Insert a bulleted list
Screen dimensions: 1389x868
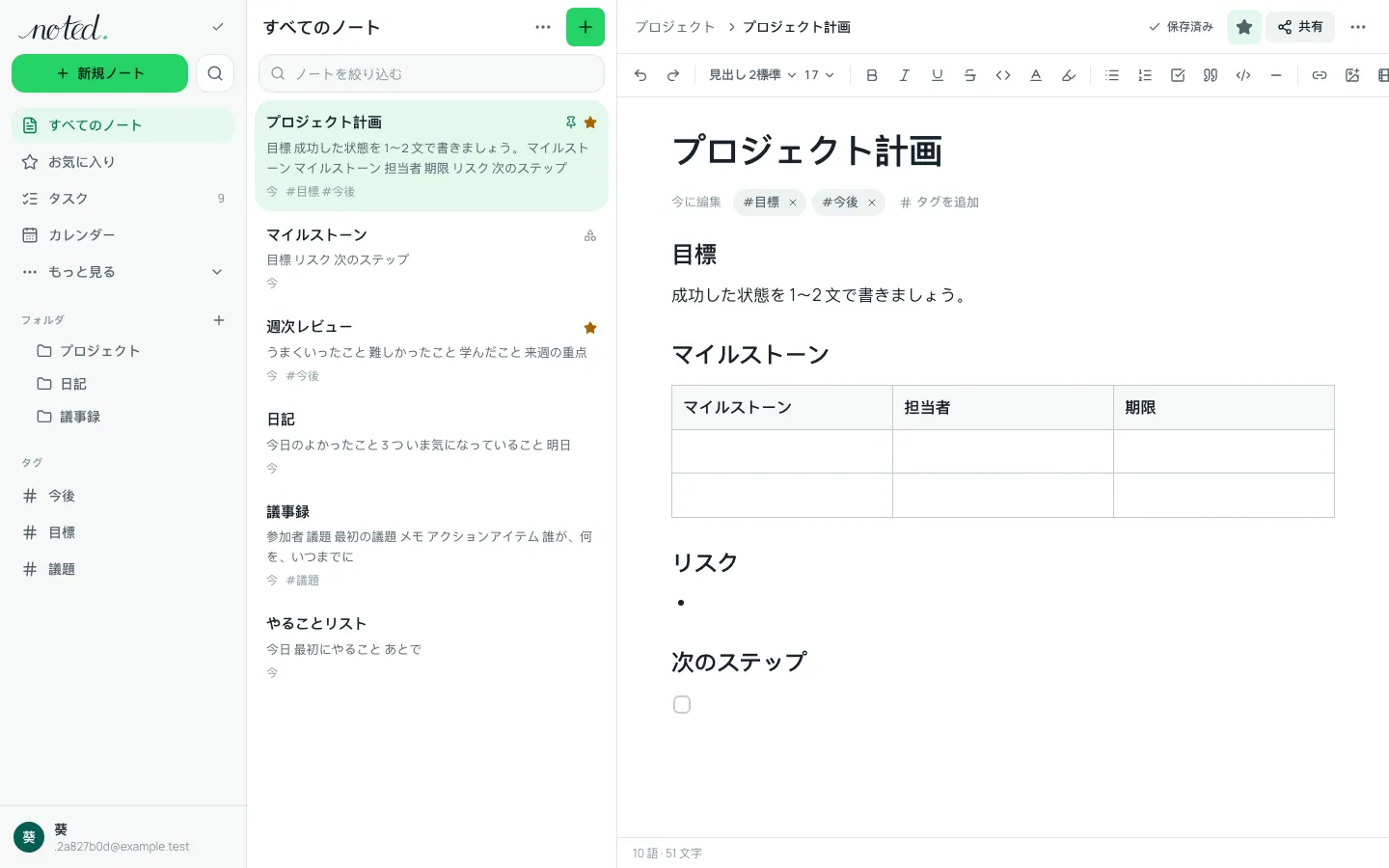1112,75
